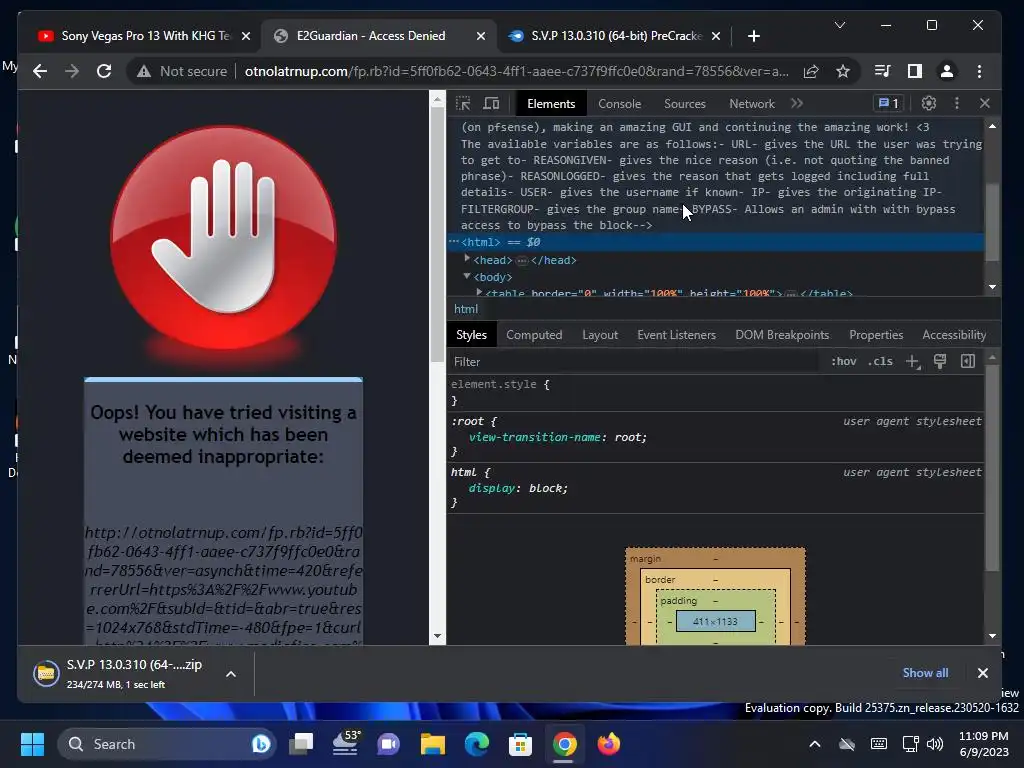The width and height of the screenshot is (1024, 768).
Task: Close the E2Guardian Access Denied tab
Action: [481, 36]
